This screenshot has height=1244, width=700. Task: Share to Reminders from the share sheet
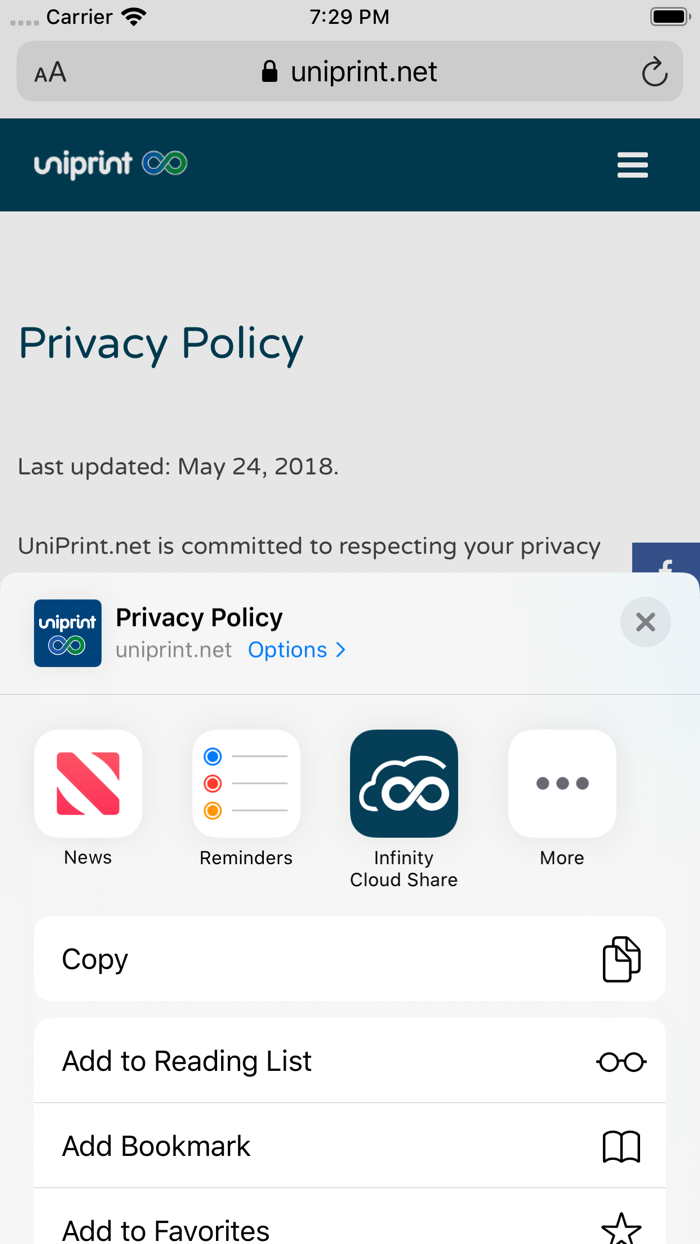pyautogui.click(x=246, y=783)
